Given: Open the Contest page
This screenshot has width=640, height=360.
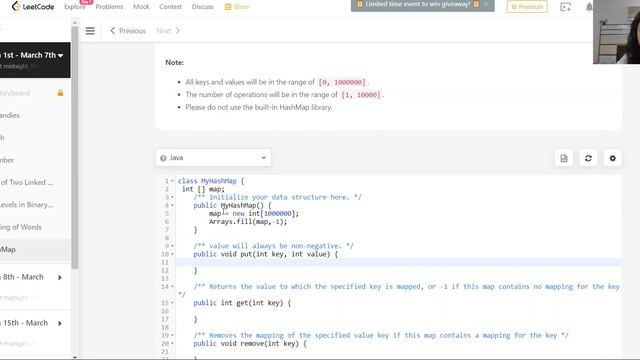Looking at the screenshot, I should click(x=171, y=7).
